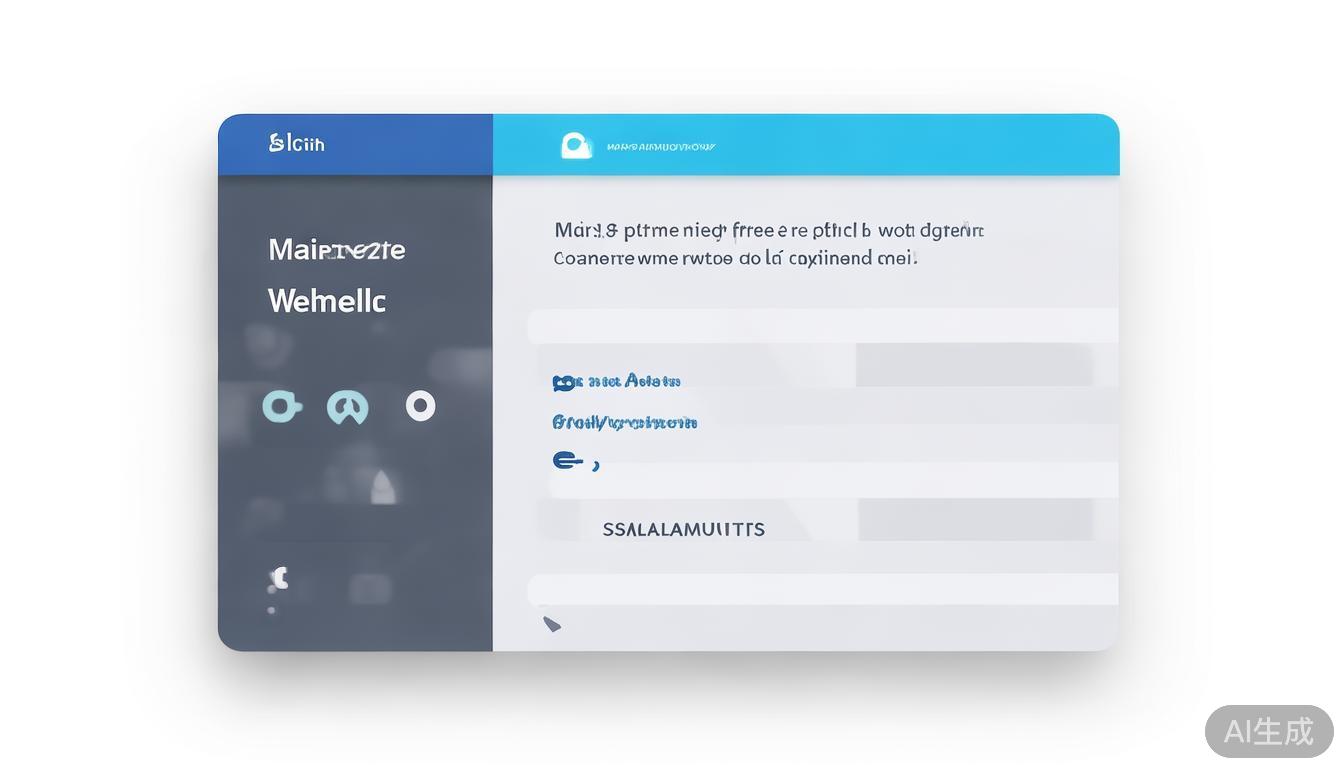The height and width of the screenshot is (768, 1344).
Task: Click the blurred bell-shaped icon in the sidebar
Action: (383, 487)
